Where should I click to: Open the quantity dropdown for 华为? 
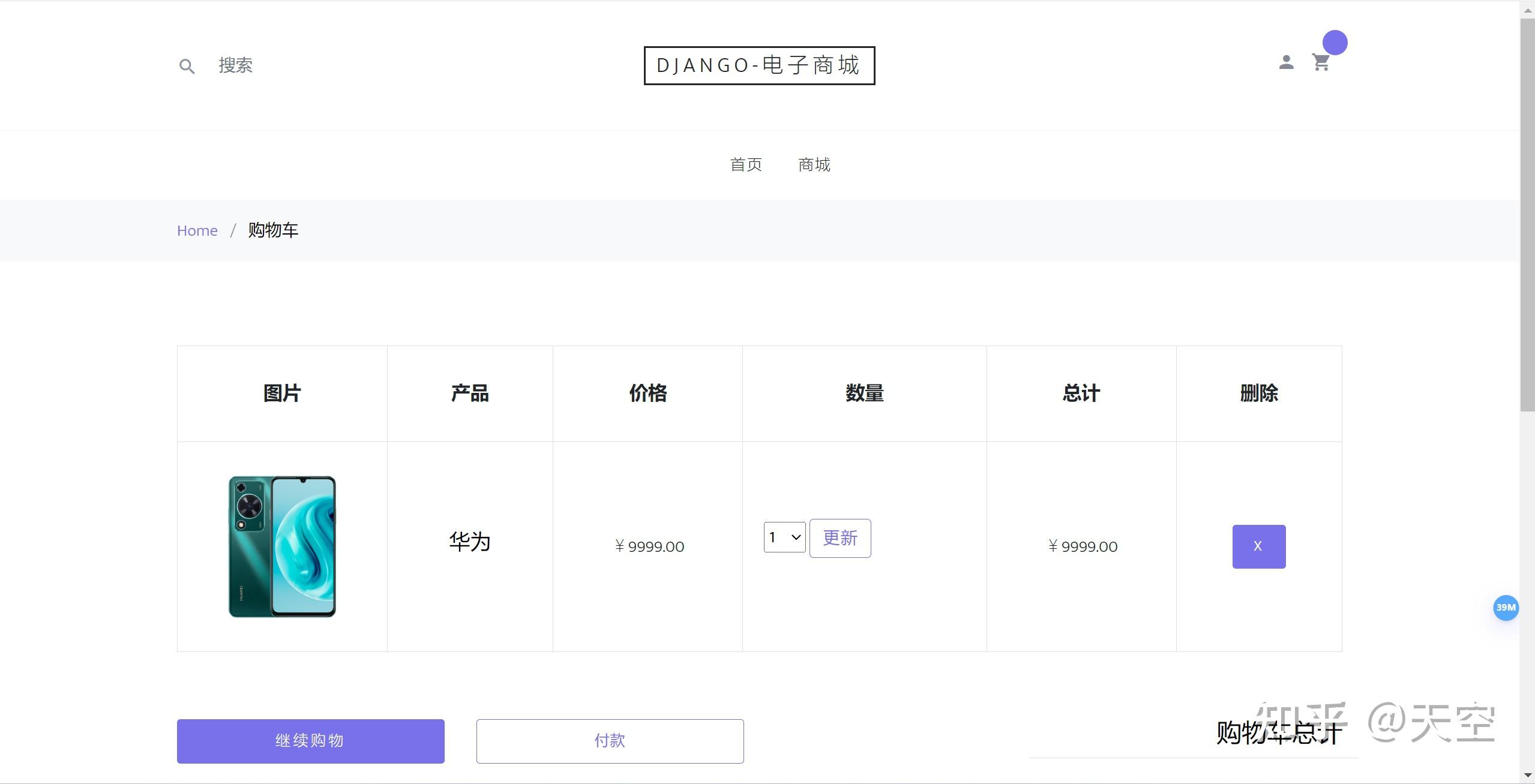783,537
